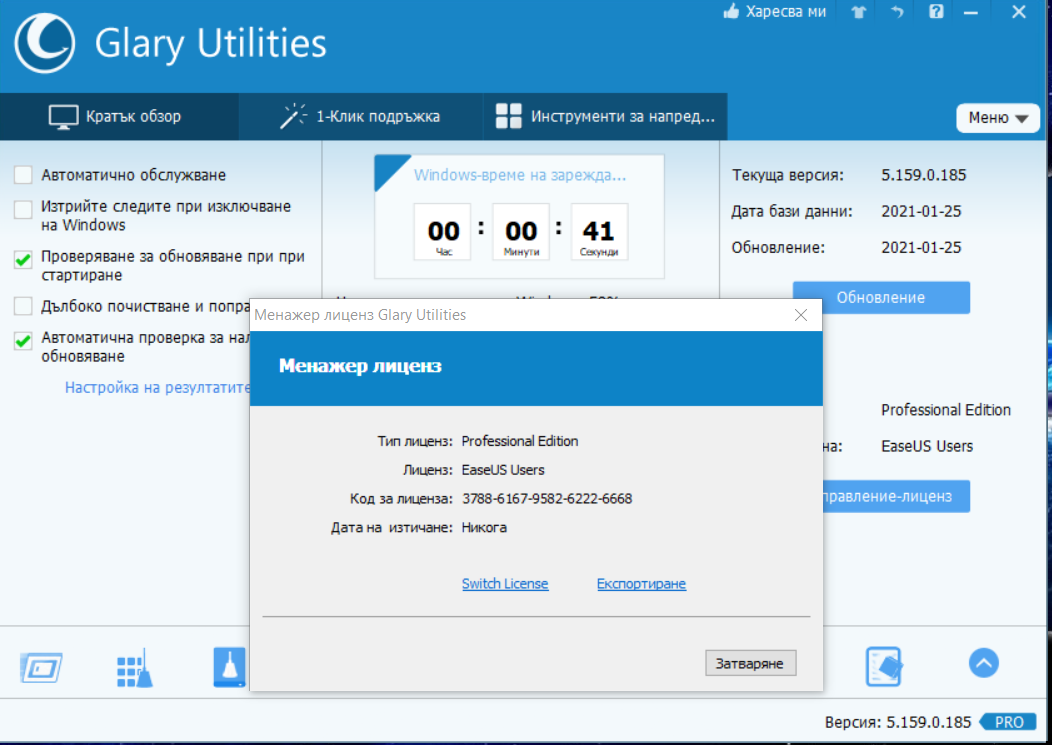Toggle Изтрийте следите при изключване checkbox
The image size is (1052, 745).
[23, 209]
